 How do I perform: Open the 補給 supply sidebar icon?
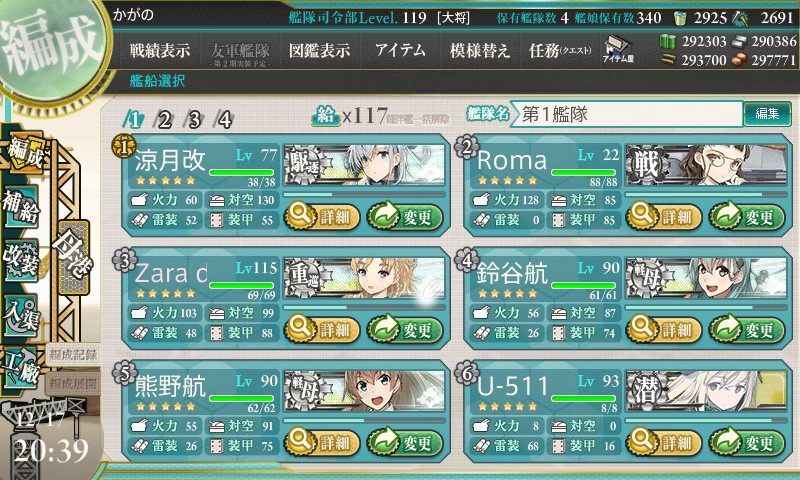pos(20,206)
